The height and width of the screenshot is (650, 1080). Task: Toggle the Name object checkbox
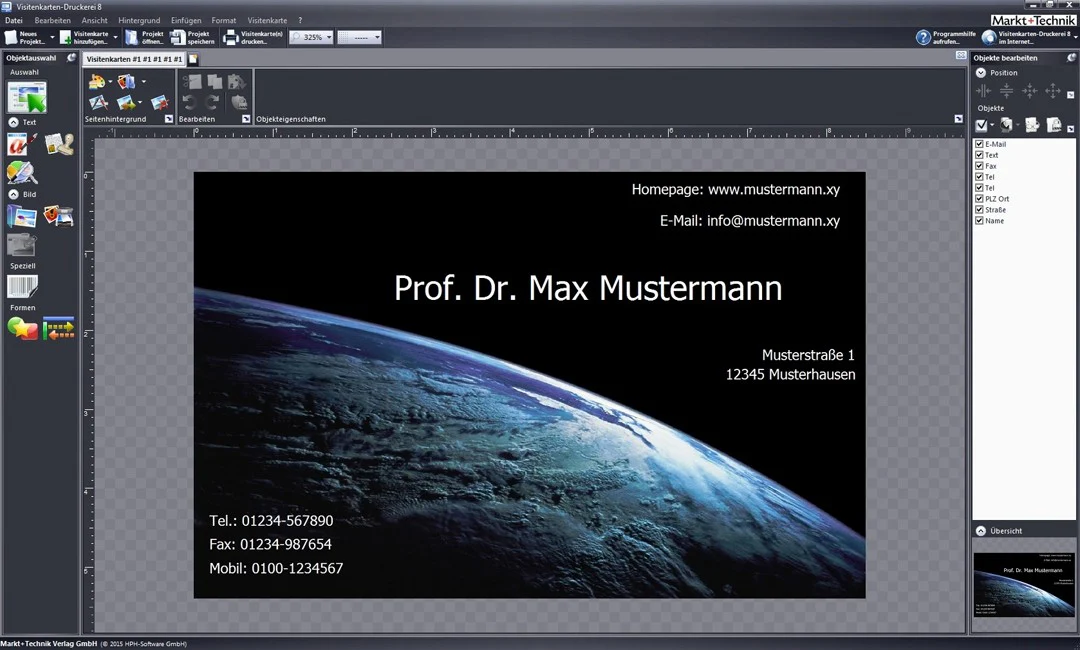pos(979,220)
